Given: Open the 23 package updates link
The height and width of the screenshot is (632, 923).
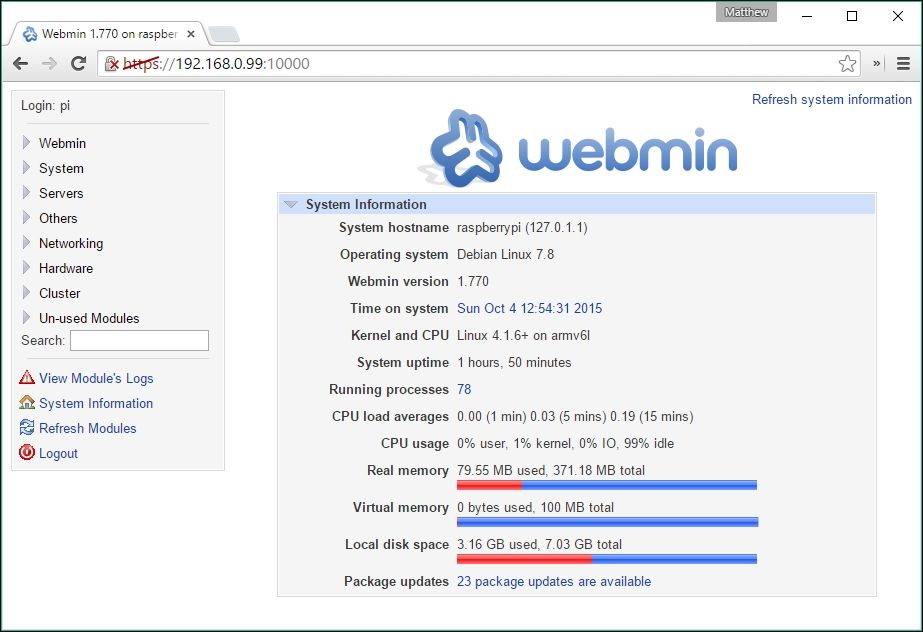Looking at the screenshot, I should point(554,581).
